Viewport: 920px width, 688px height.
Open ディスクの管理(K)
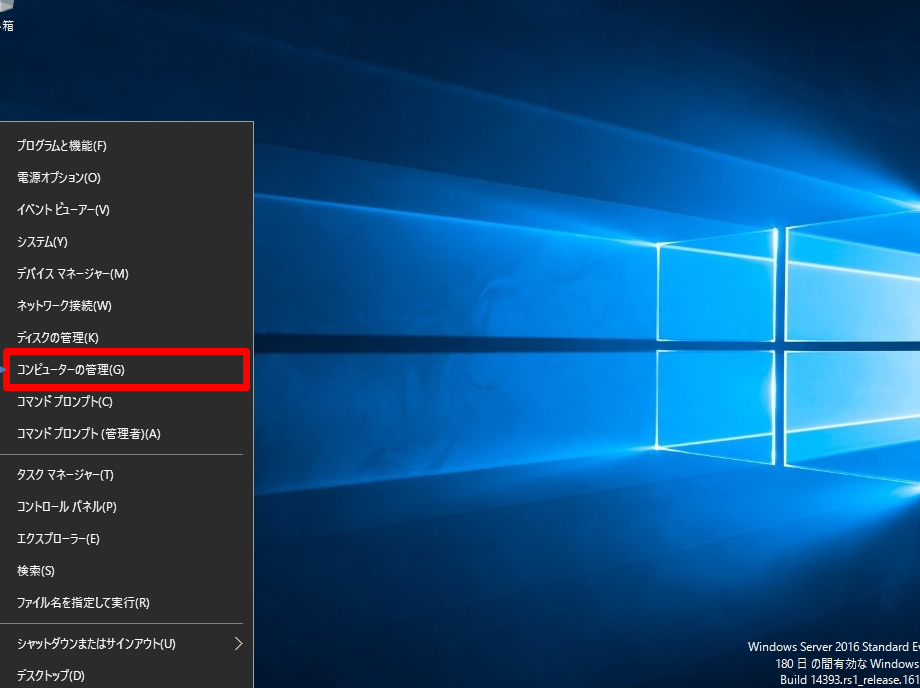[58, 338]
